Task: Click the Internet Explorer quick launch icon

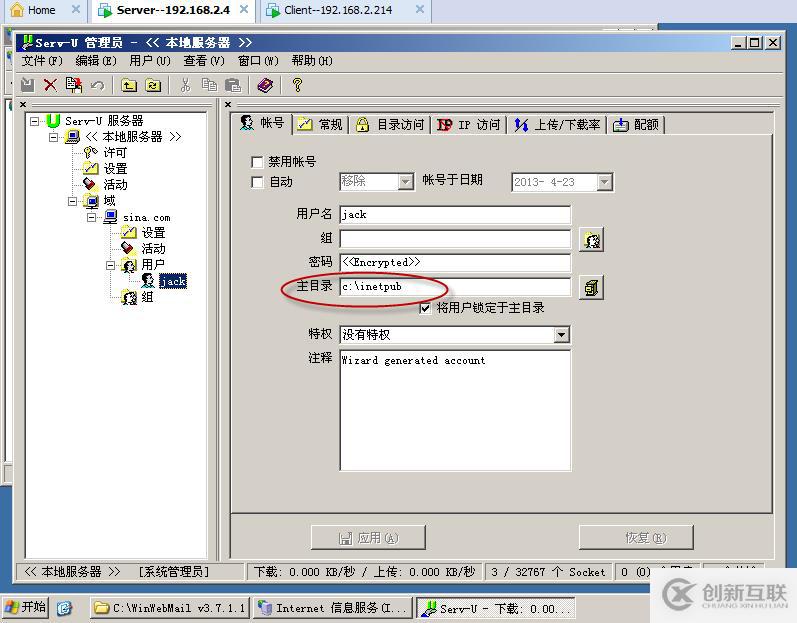Action: coord(64,608)
